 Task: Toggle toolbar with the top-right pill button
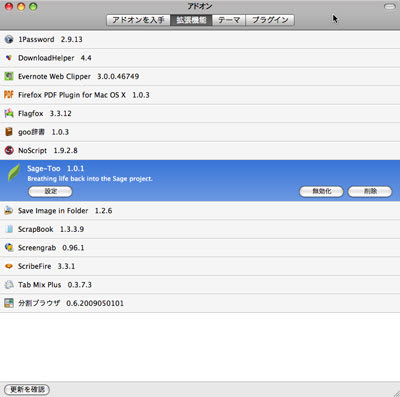click(x=390, y=6)
